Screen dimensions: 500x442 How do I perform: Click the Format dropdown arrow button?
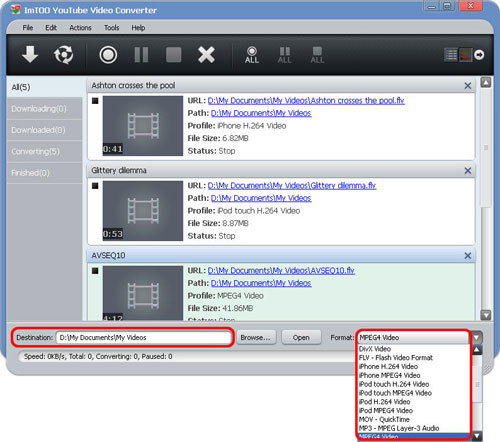[x=477, y=337]
